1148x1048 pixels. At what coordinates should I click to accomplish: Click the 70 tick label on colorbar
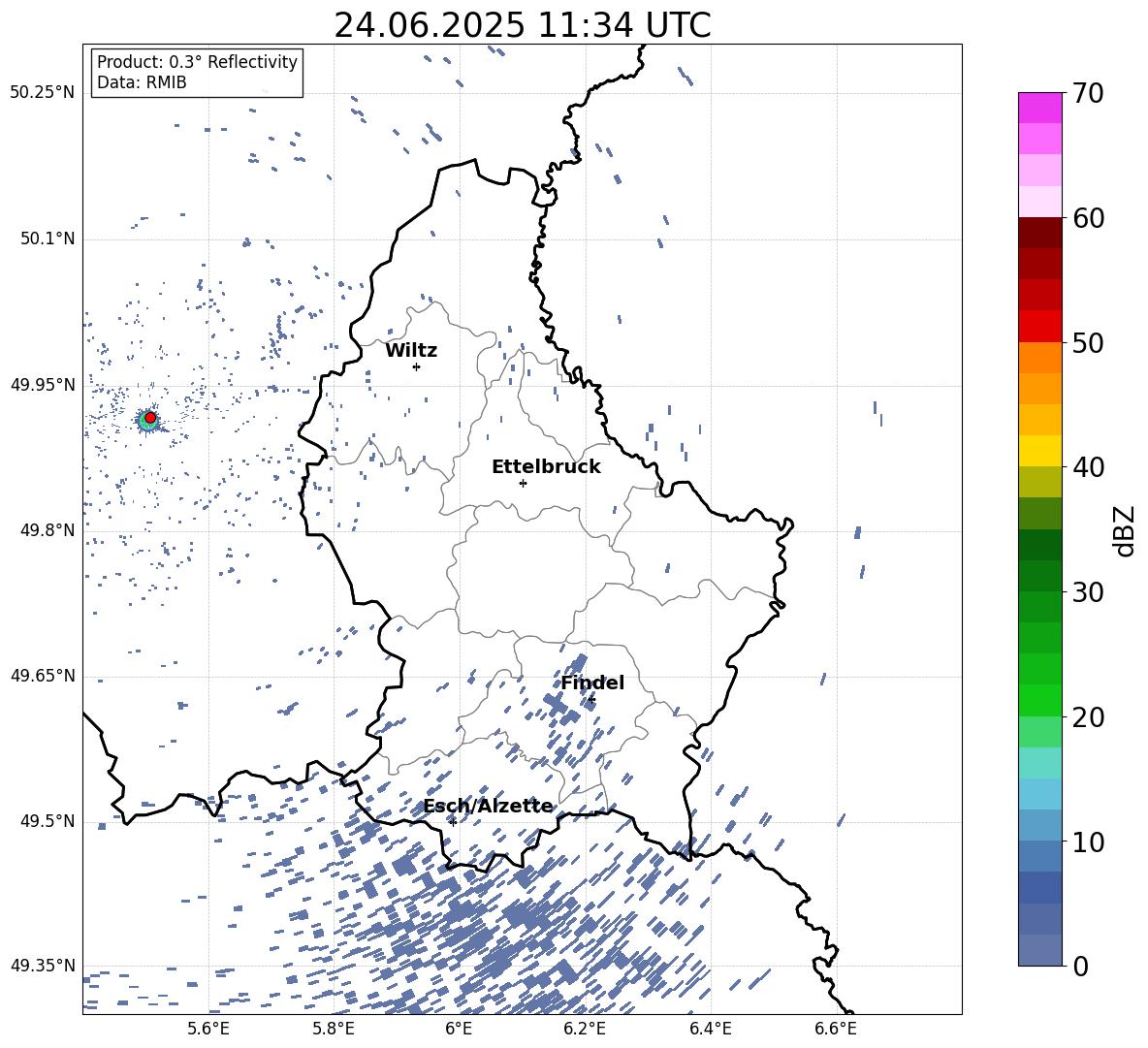1088,93
